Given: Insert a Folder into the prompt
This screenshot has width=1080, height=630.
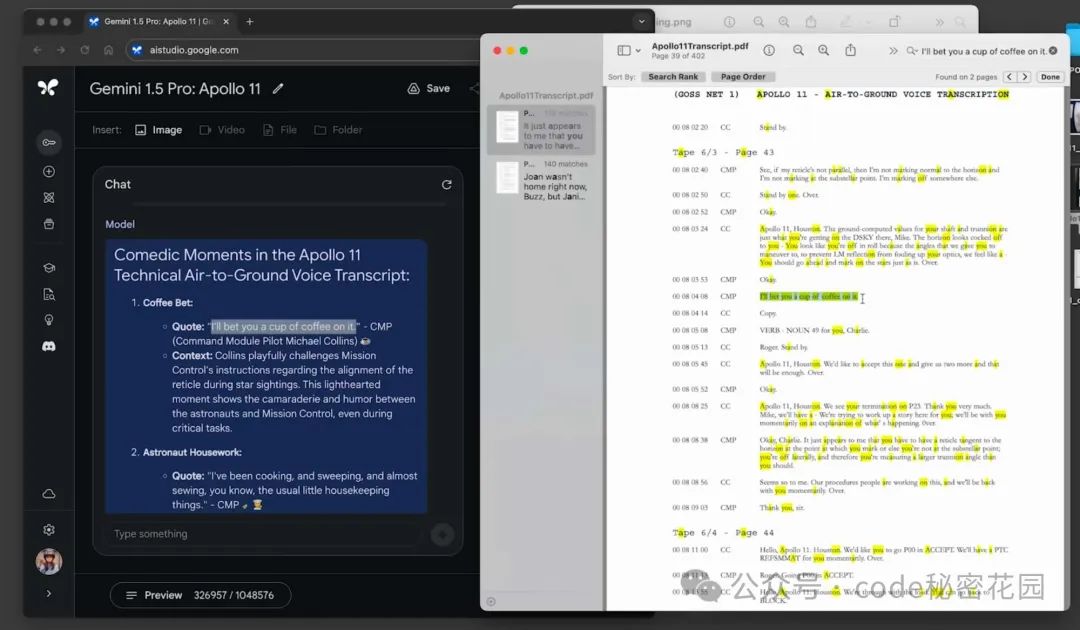Looking at the screenshot, I should click(338, 129).
